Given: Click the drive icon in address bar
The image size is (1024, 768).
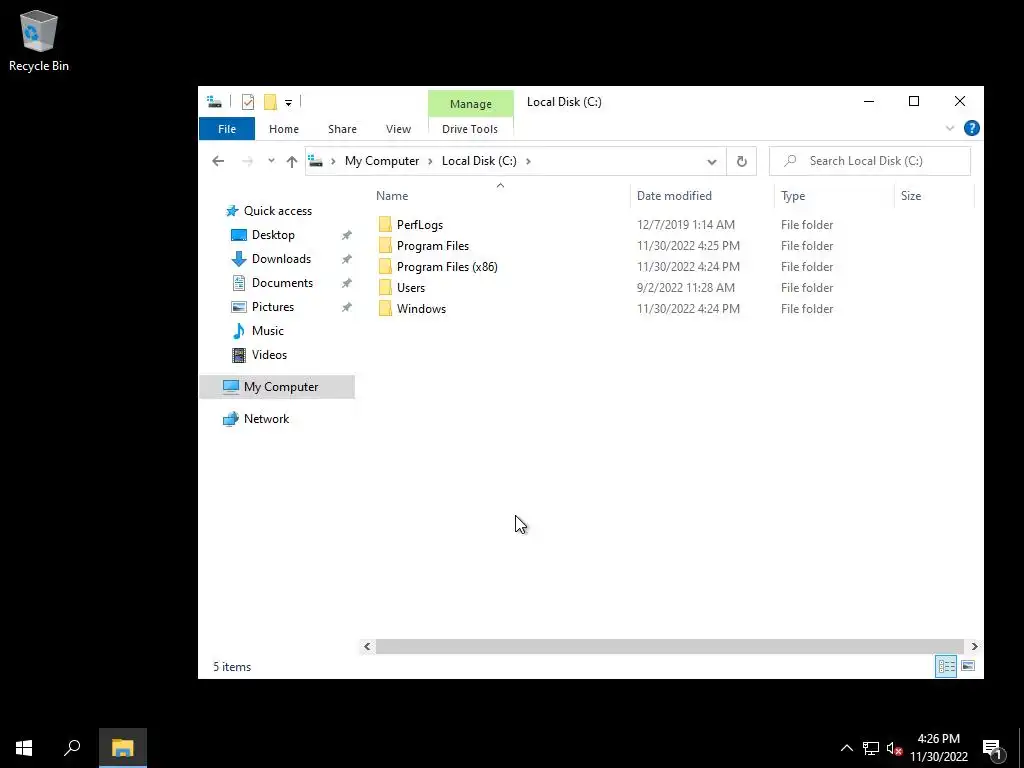Looking at the screenshot, I should coord(315,161).
